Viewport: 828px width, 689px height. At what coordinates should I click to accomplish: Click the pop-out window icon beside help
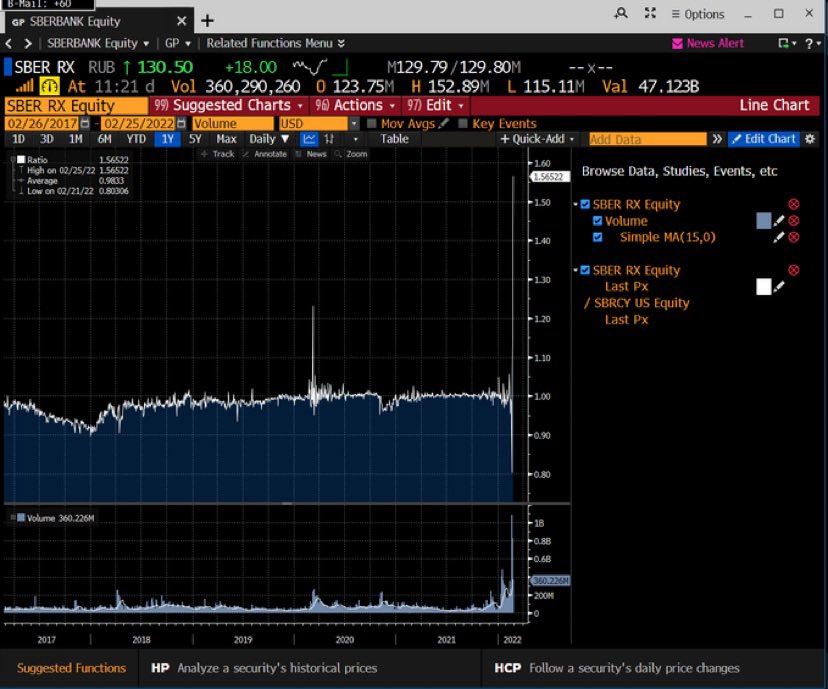(x=784, y=43)
